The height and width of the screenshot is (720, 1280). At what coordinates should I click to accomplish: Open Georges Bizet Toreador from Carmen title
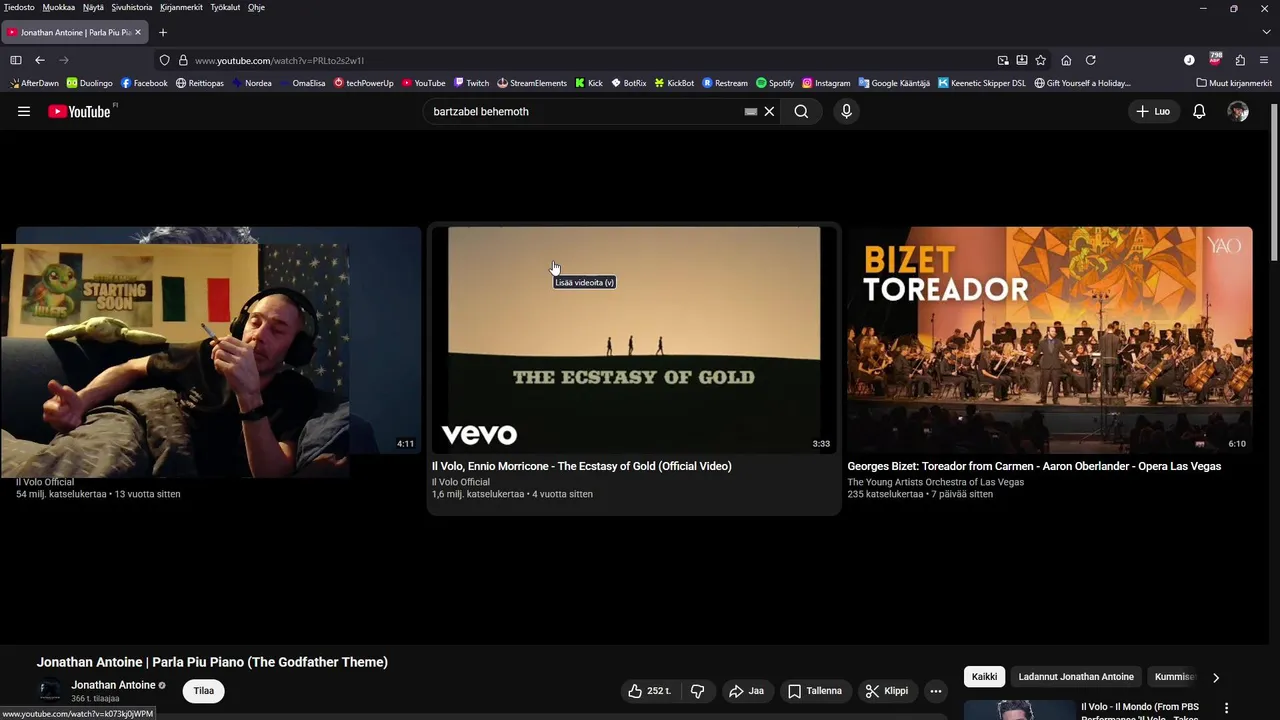coord(1034,466)
